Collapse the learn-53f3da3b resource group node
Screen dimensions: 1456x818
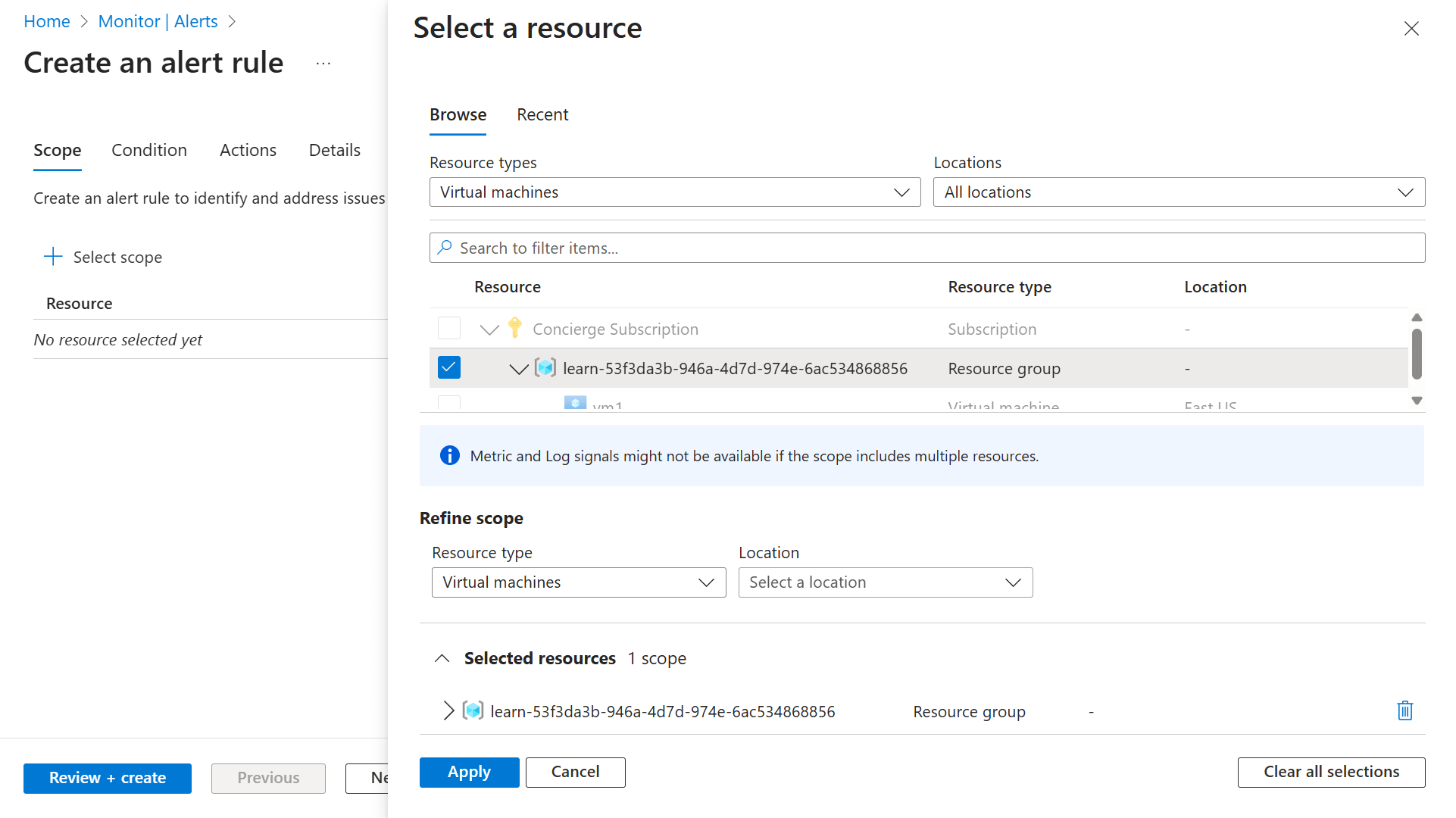(519, 369)
